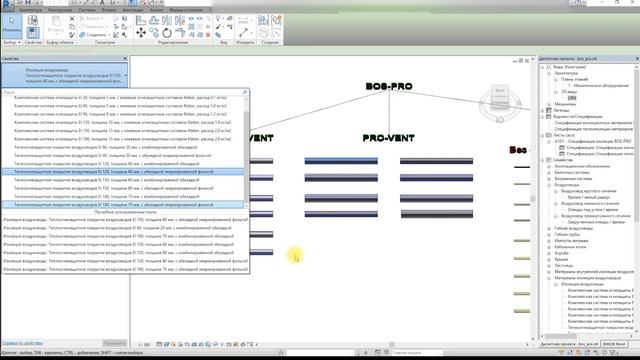640x360 pixels.
Task: Select the Механизмы tree item
Action: point(565,104)
